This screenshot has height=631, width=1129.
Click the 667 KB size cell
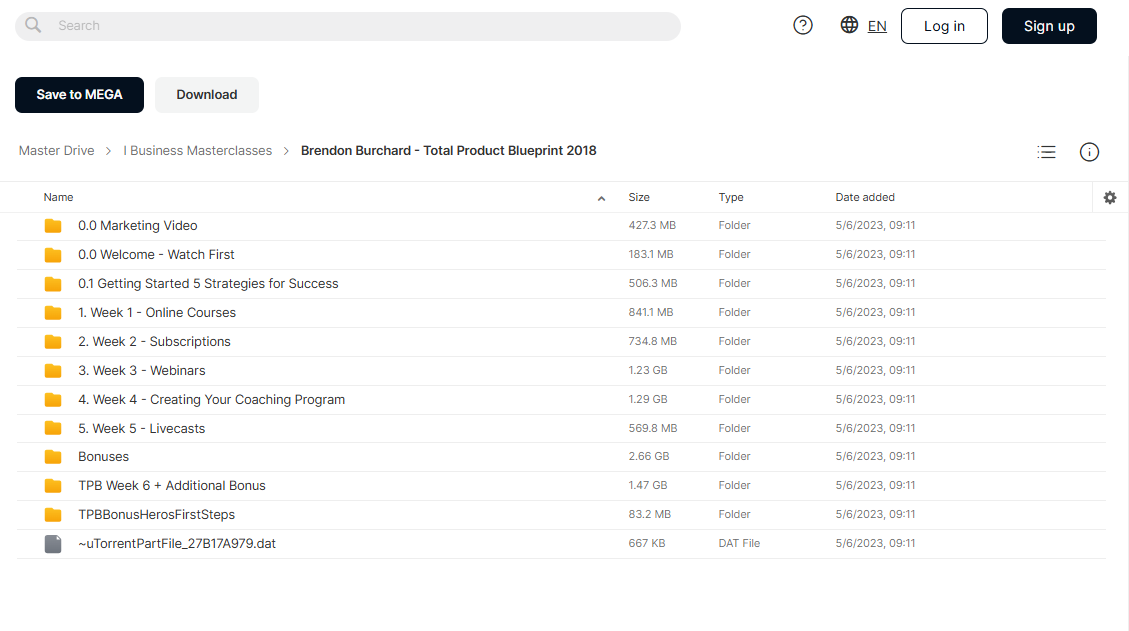tap(647, 543)
